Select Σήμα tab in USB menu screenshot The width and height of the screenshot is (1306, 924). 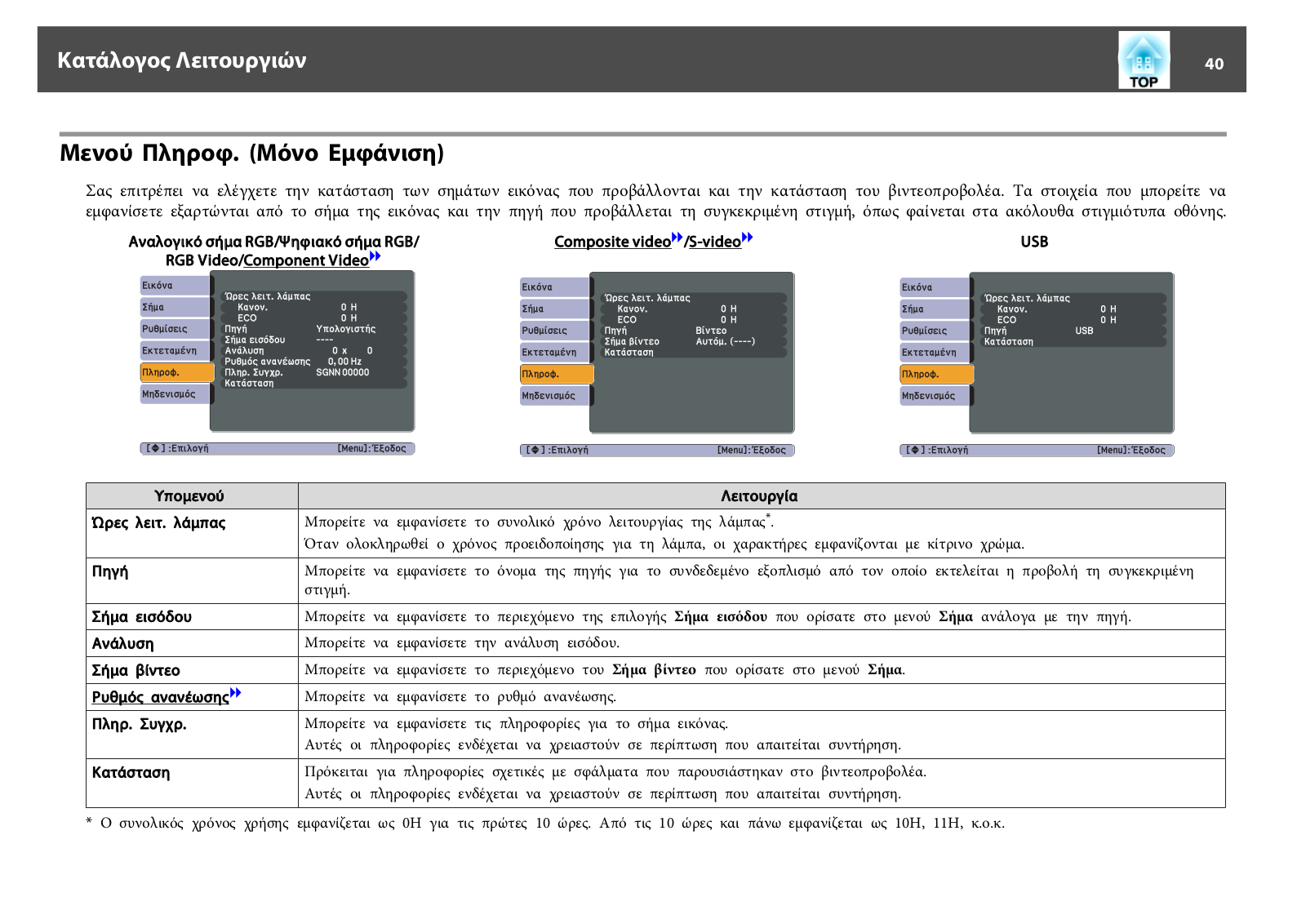click(935, 309)
